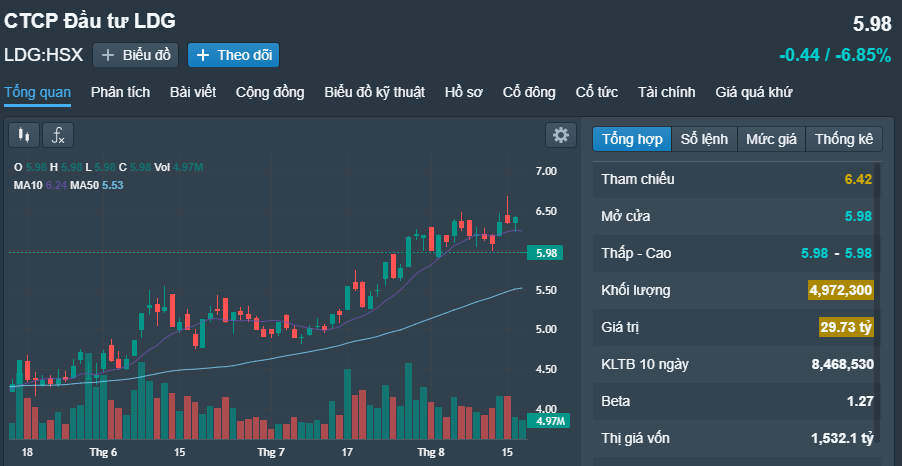Viewport: 902px width, 466px height.
Task: Select the Thống kê panel tab
Action: tap(844, 139)
